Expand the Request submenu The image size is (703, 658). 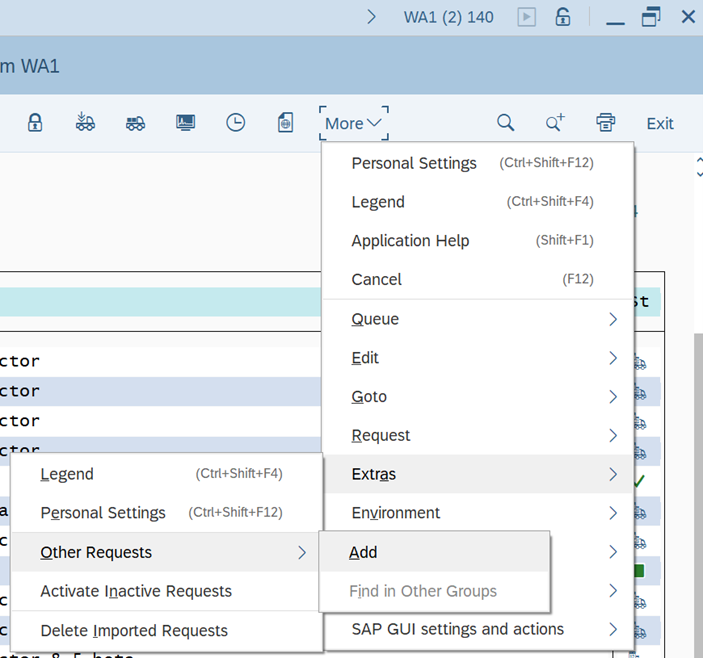click(478, 435)
